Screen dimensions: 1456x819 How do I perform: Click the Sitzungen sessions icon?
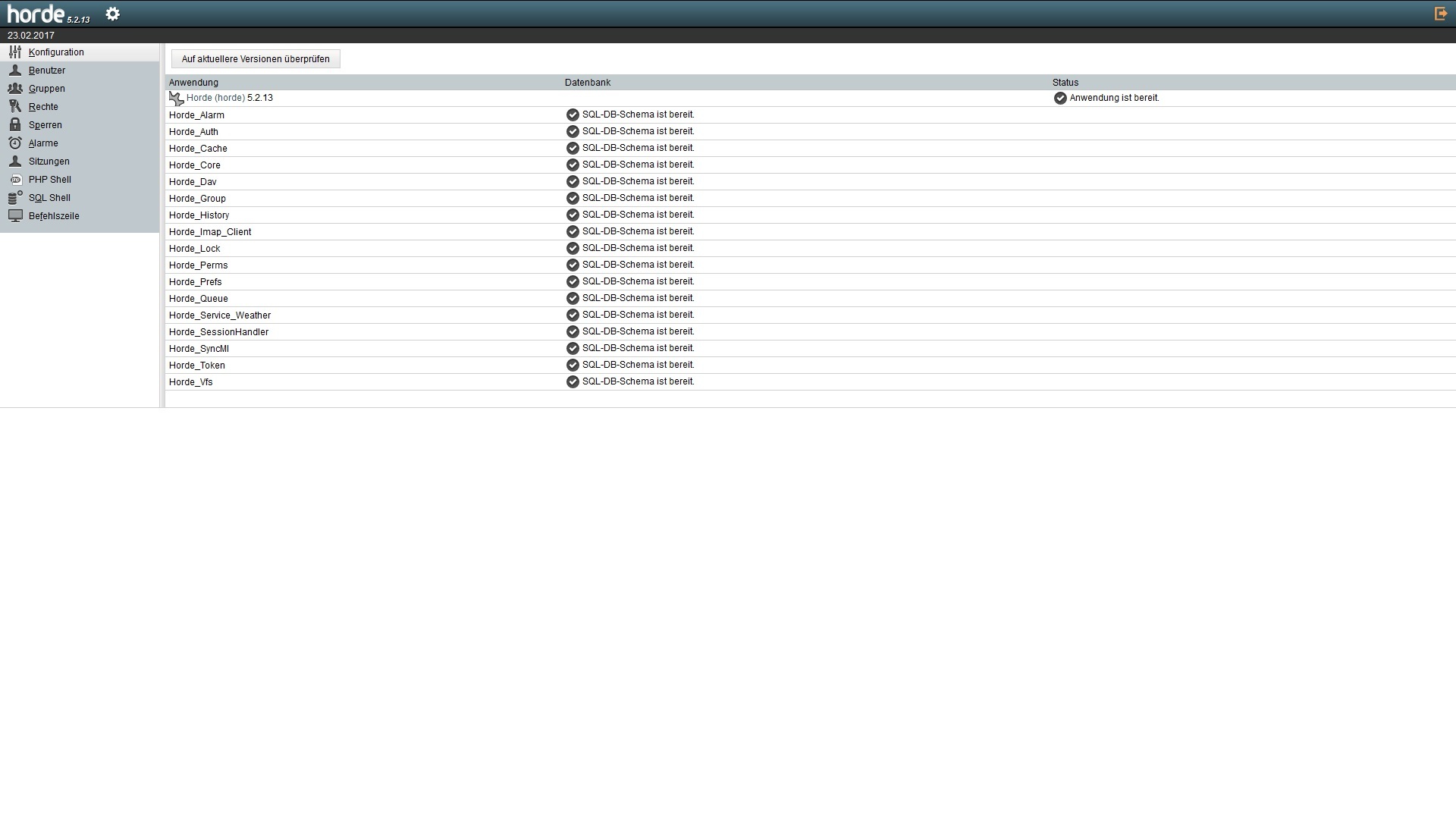click(15, 161)
